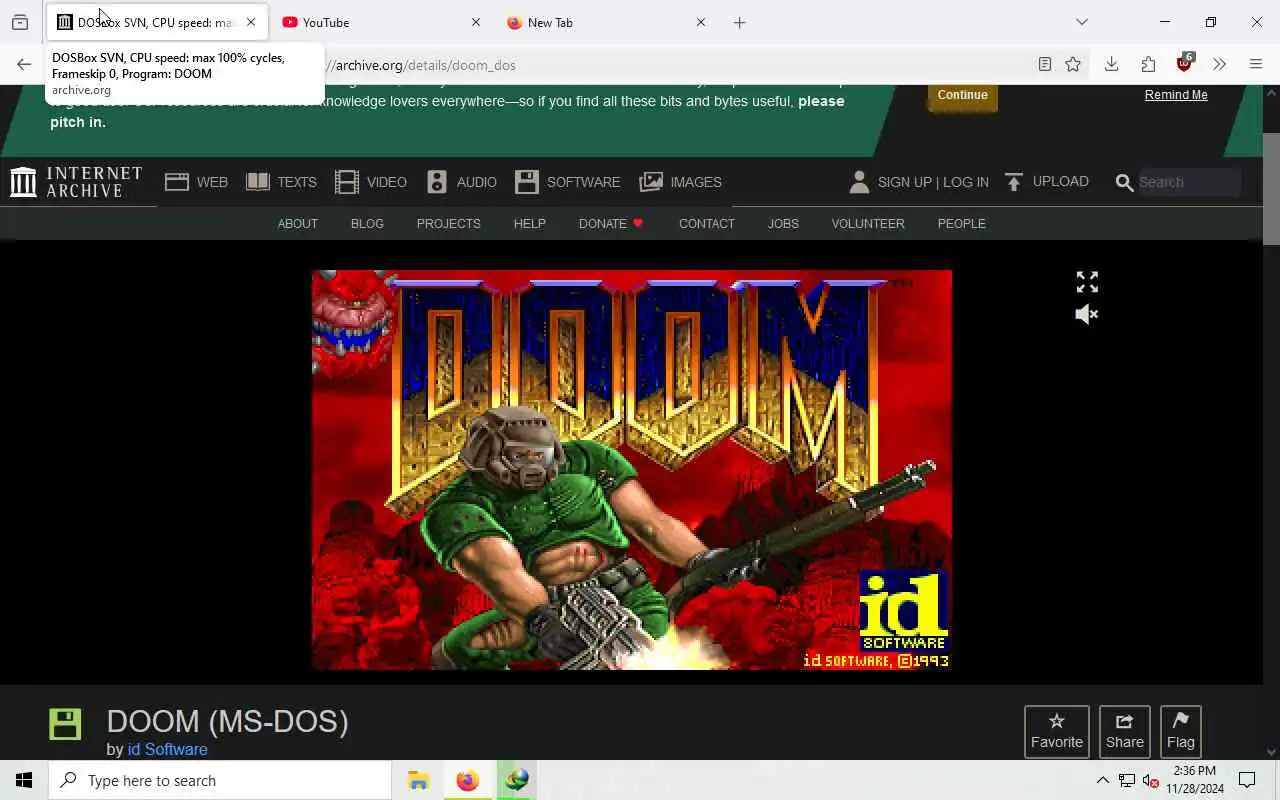Viewport: 1280px width, 800px height.
Task: Share this DOOM item
Action: click(1125, 731)
